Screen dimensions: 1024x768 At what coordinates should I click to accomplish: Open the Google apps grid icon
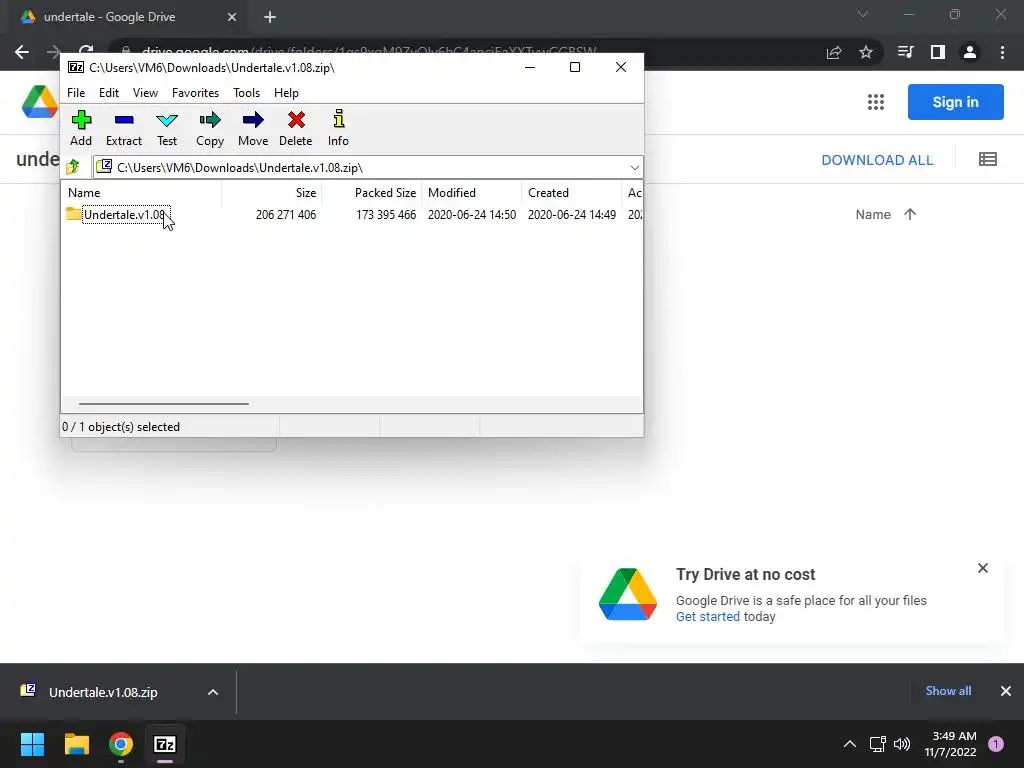[876, 102]
